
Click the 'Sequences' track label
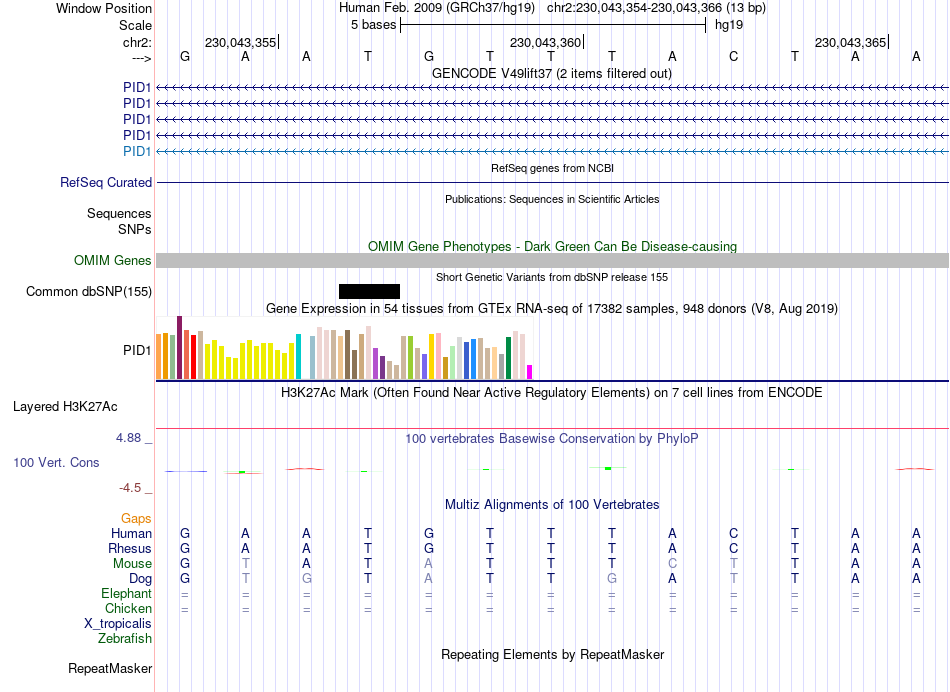pyautogui.click(x=119, y=213)
